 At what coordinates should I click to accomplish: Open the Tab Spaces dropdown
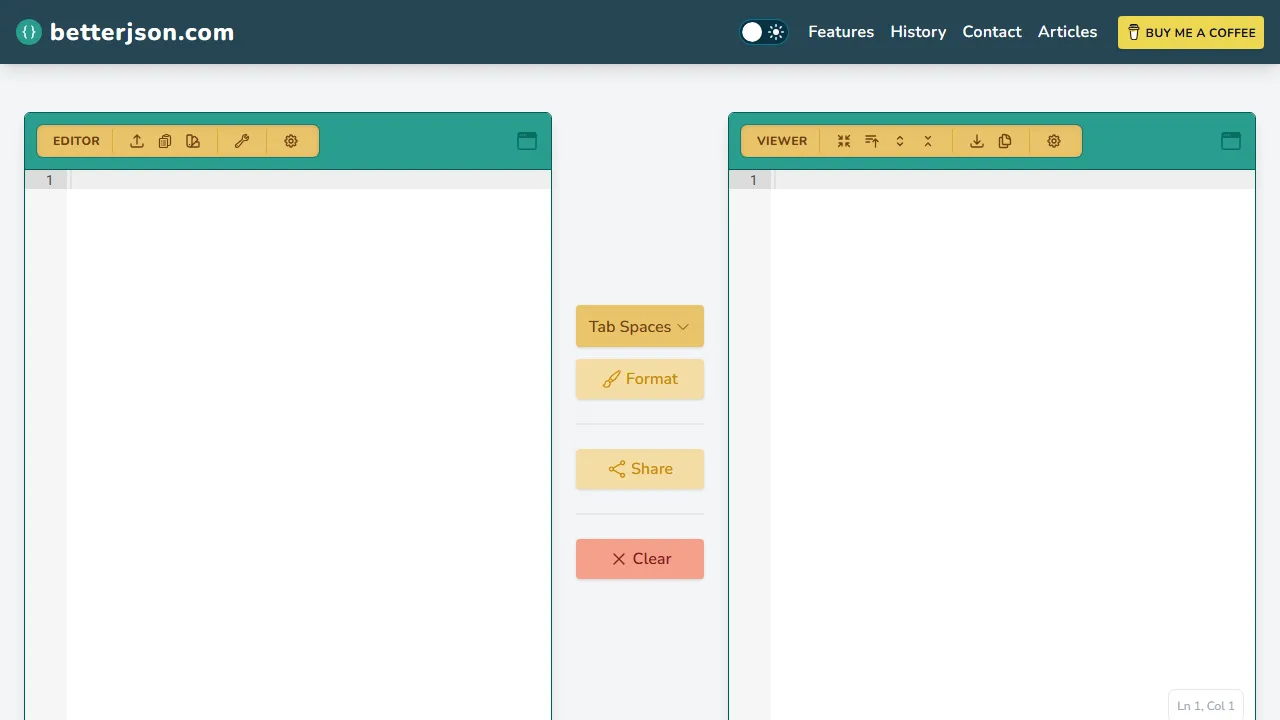coord(639,326)
